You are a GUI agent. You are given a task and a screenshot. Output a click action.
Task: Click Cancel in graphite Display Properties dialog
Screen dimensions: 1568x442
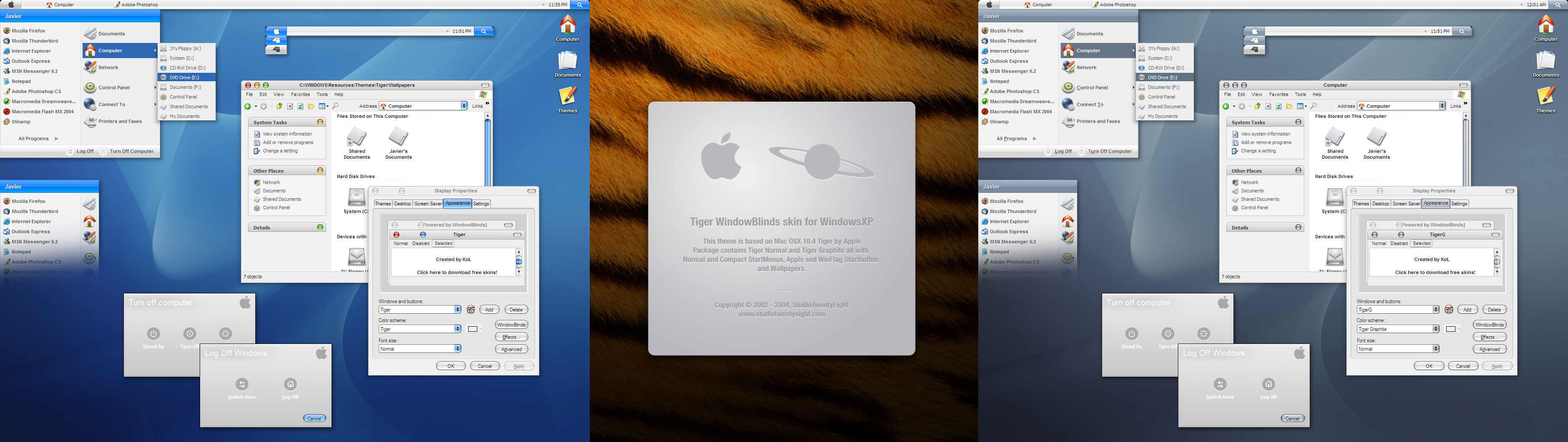coord(1463,366)
